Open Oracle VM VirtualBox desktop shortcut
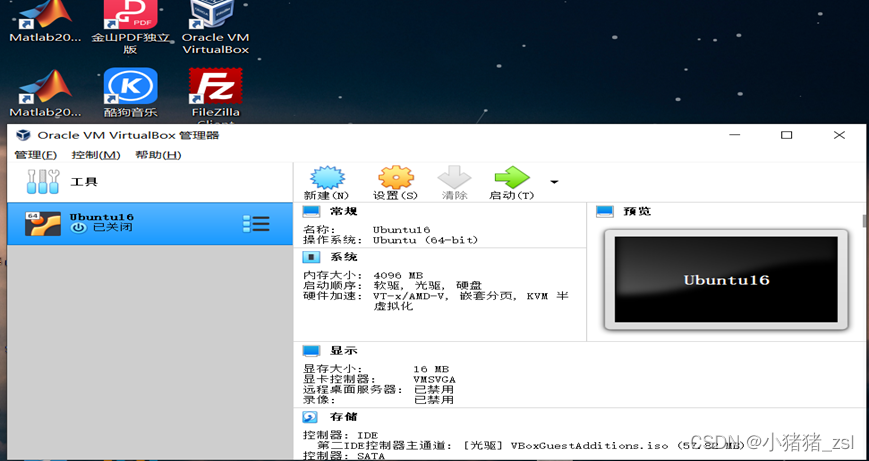Image resolution: width=869 pixels, height=461 pixels. [x=216, y=28]
